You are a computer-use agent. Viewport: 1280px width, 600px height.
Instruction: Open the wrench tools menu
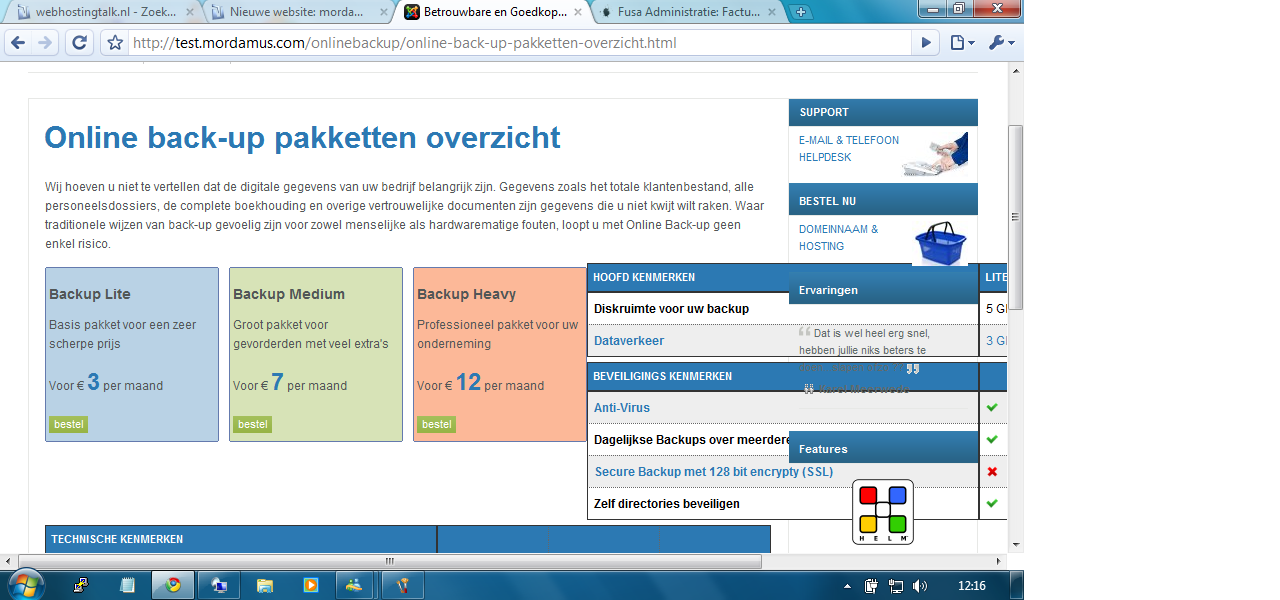pos(1001,43)
